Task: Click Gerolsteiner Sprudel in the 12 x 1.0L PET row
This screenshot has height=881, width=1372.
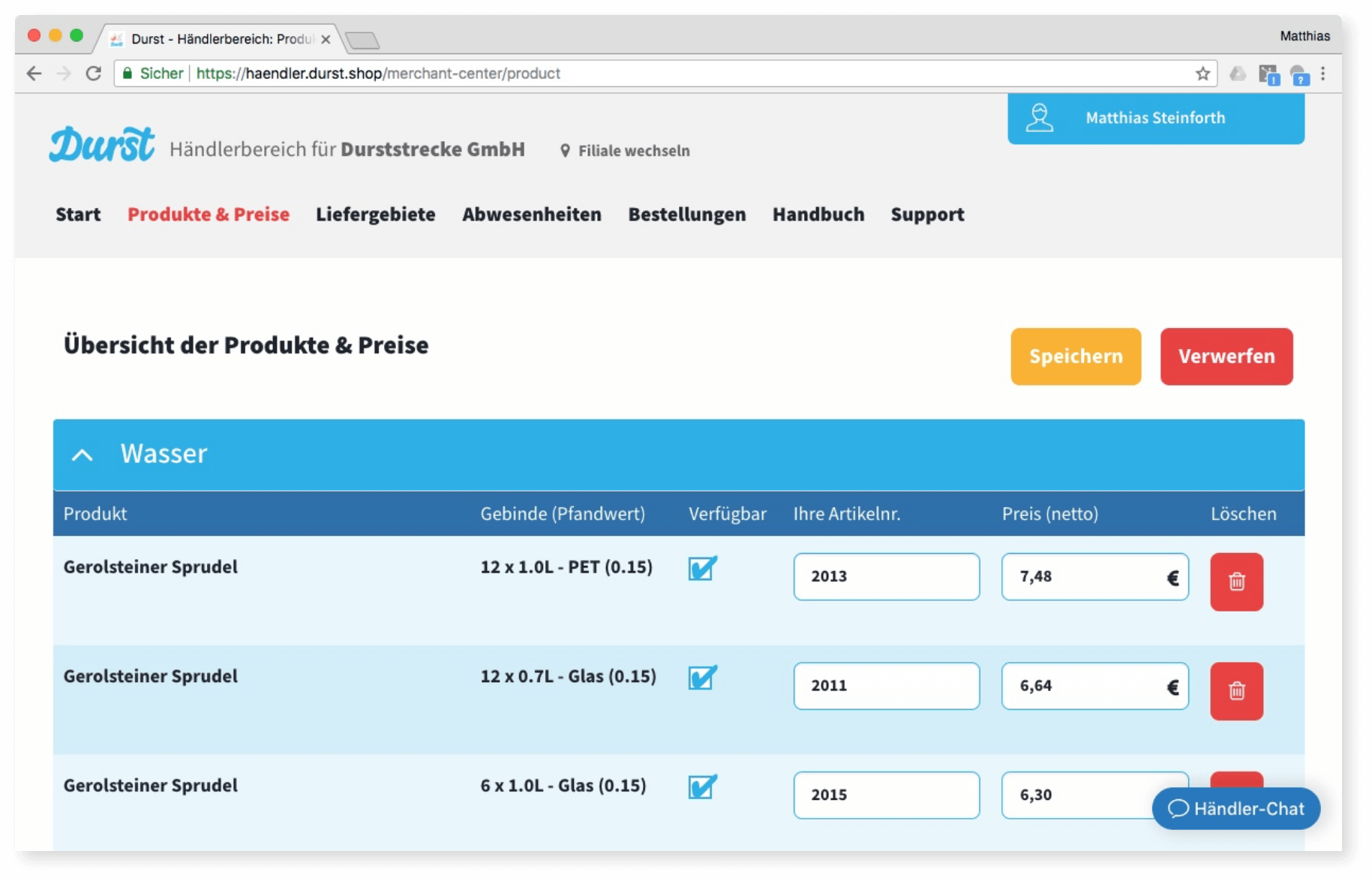Action: click(x=150, y=567)
